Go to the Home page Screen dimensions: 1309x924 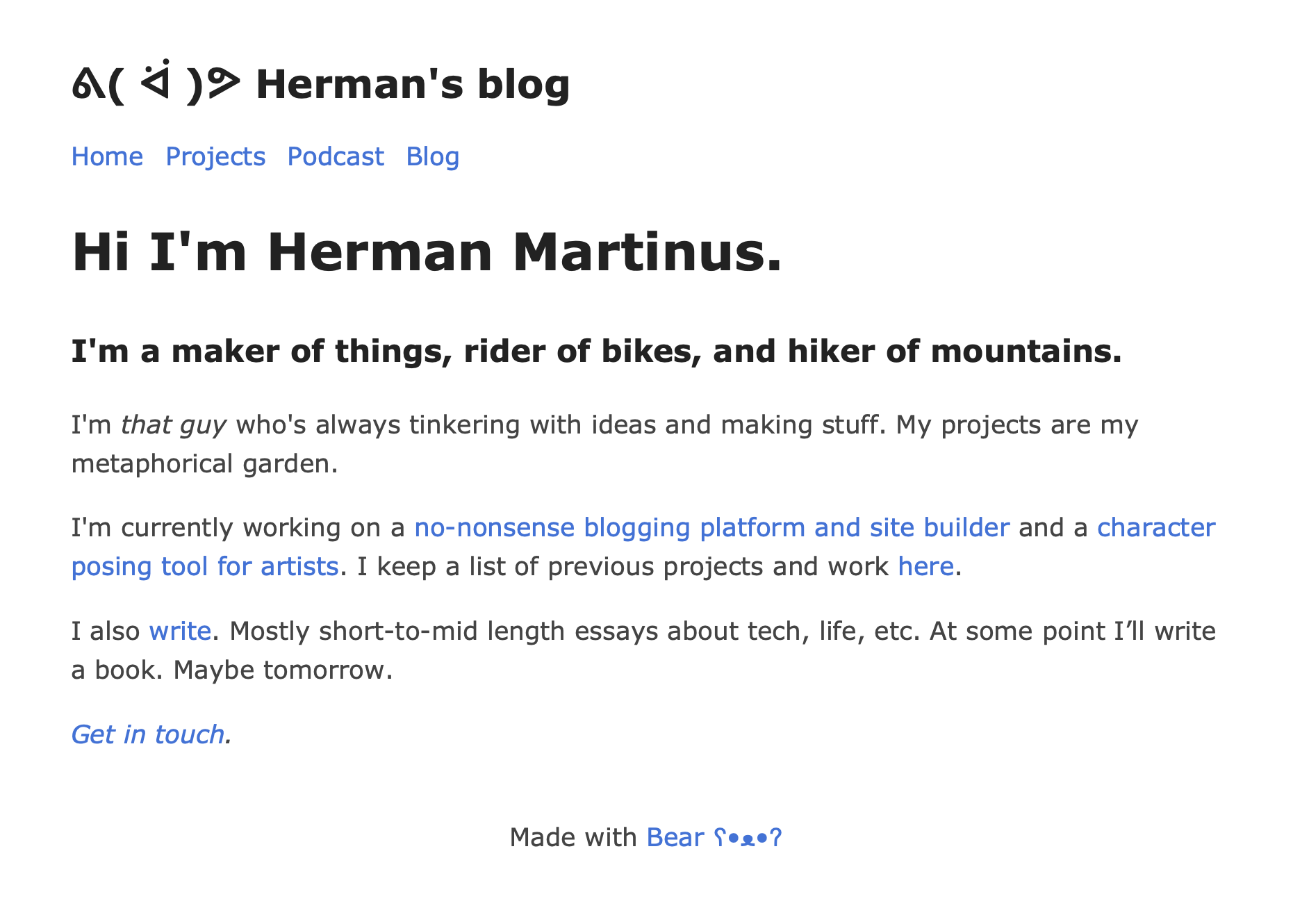pyautogui.click(x=107, y=157)
